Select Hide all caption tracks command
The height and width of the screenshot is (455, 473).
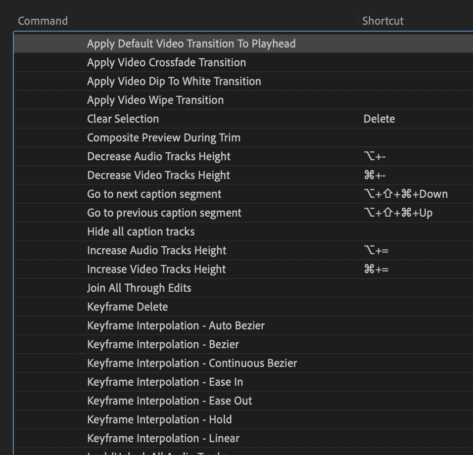[x=141, y=232]
